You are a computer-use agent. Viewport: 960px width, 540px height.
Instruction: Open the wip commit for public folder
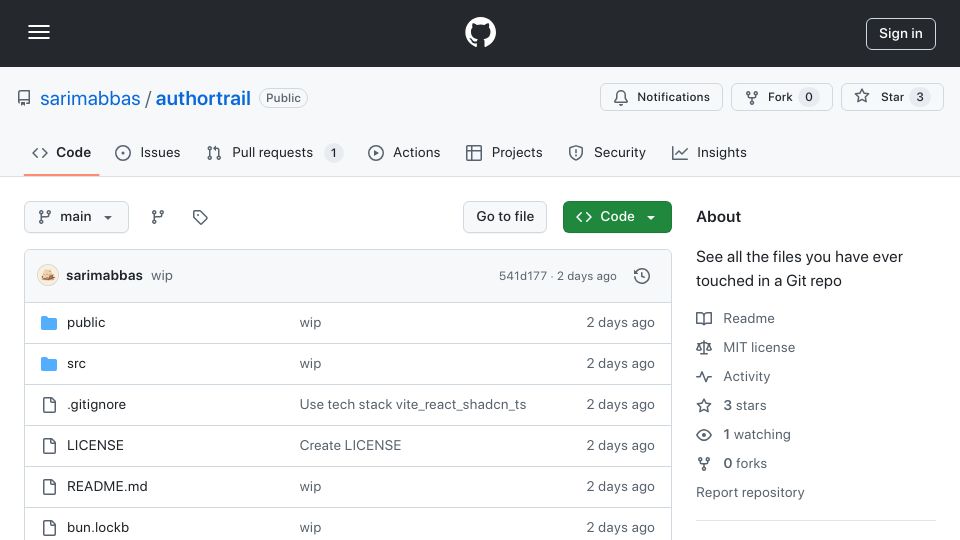point(310,323)
